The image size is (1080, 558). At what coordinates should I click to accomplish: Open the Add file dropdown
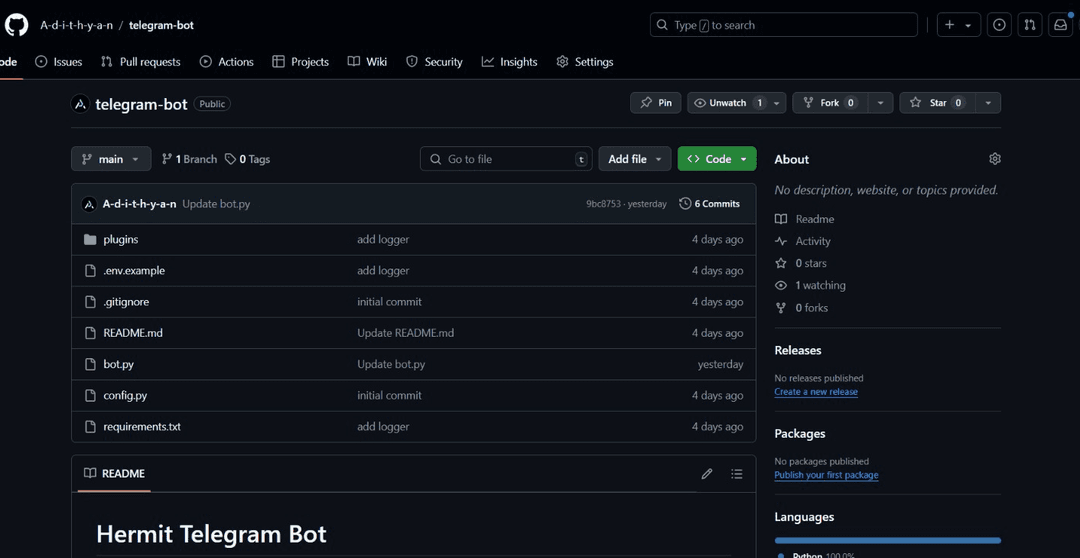click(635, 159)
